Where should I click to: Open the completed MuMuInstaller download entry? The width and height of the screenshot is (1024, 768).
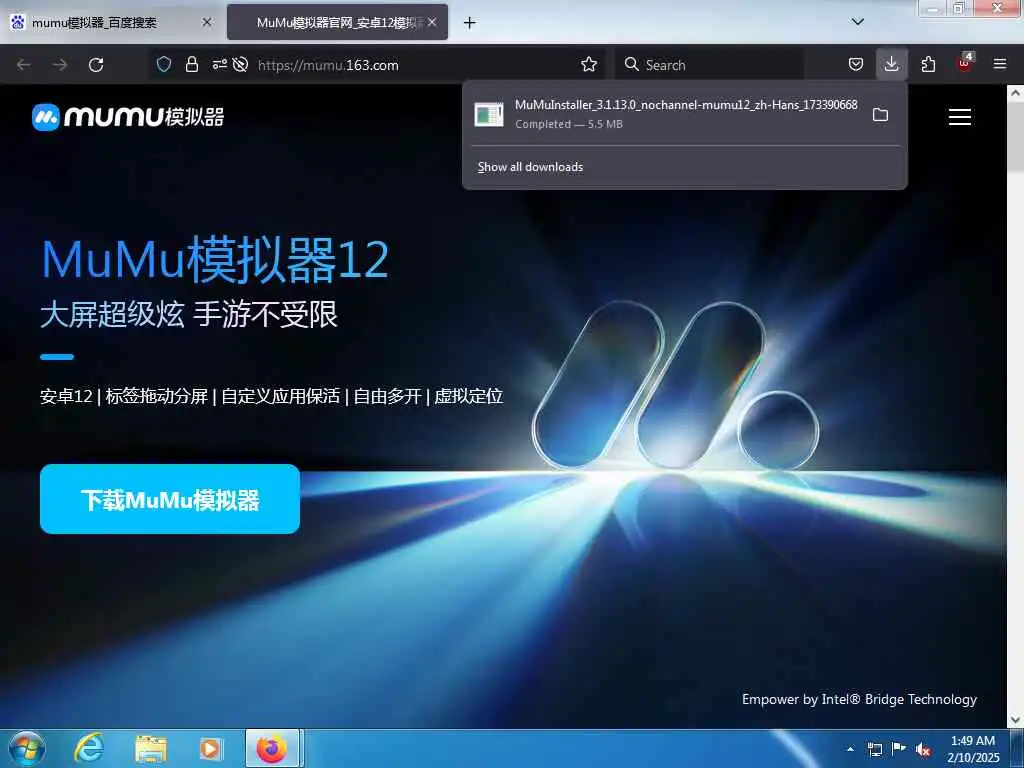click(666, 114)
